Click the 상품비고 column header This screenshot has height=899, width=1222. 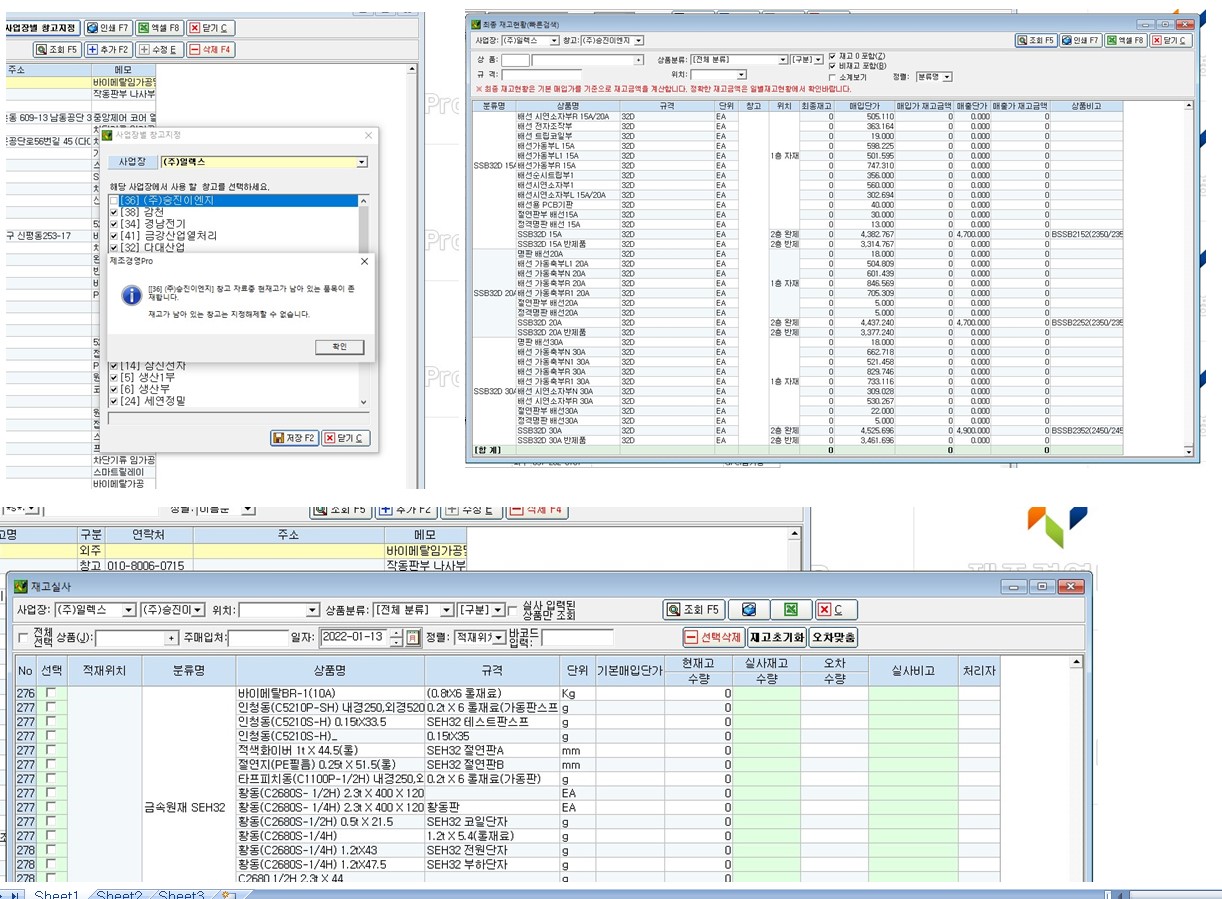click(1087, 105)
